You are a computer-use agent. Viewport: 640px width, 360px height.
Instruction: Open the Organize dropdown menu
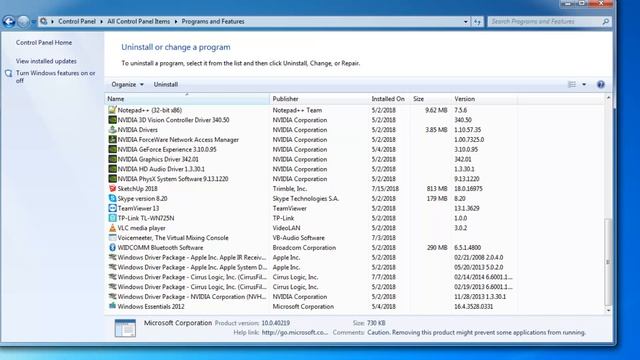point(127,84)
